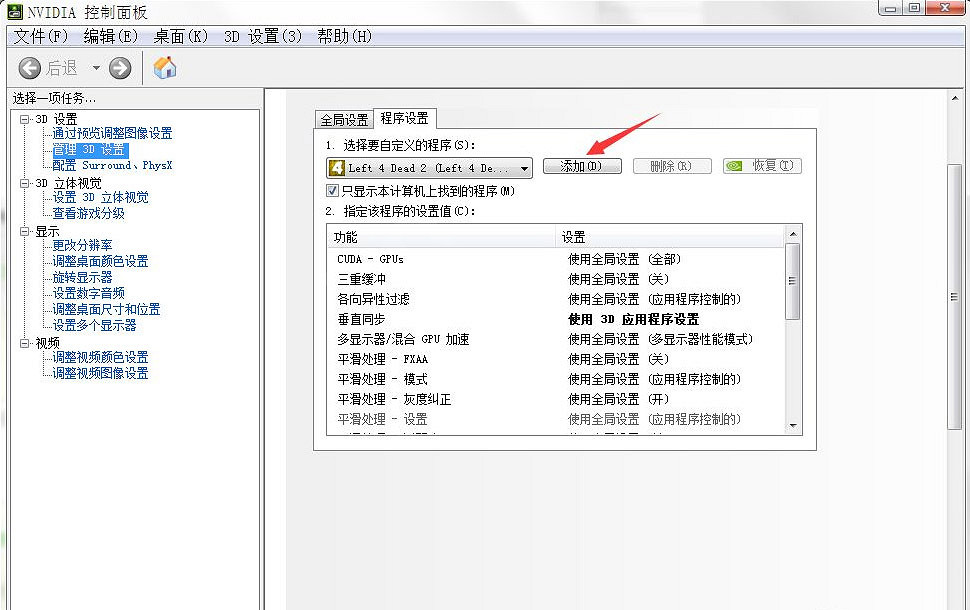The image size is (970, 610).
Task: Select 配置 Surround、PhysX link
Action: click(x=112, y=165)
